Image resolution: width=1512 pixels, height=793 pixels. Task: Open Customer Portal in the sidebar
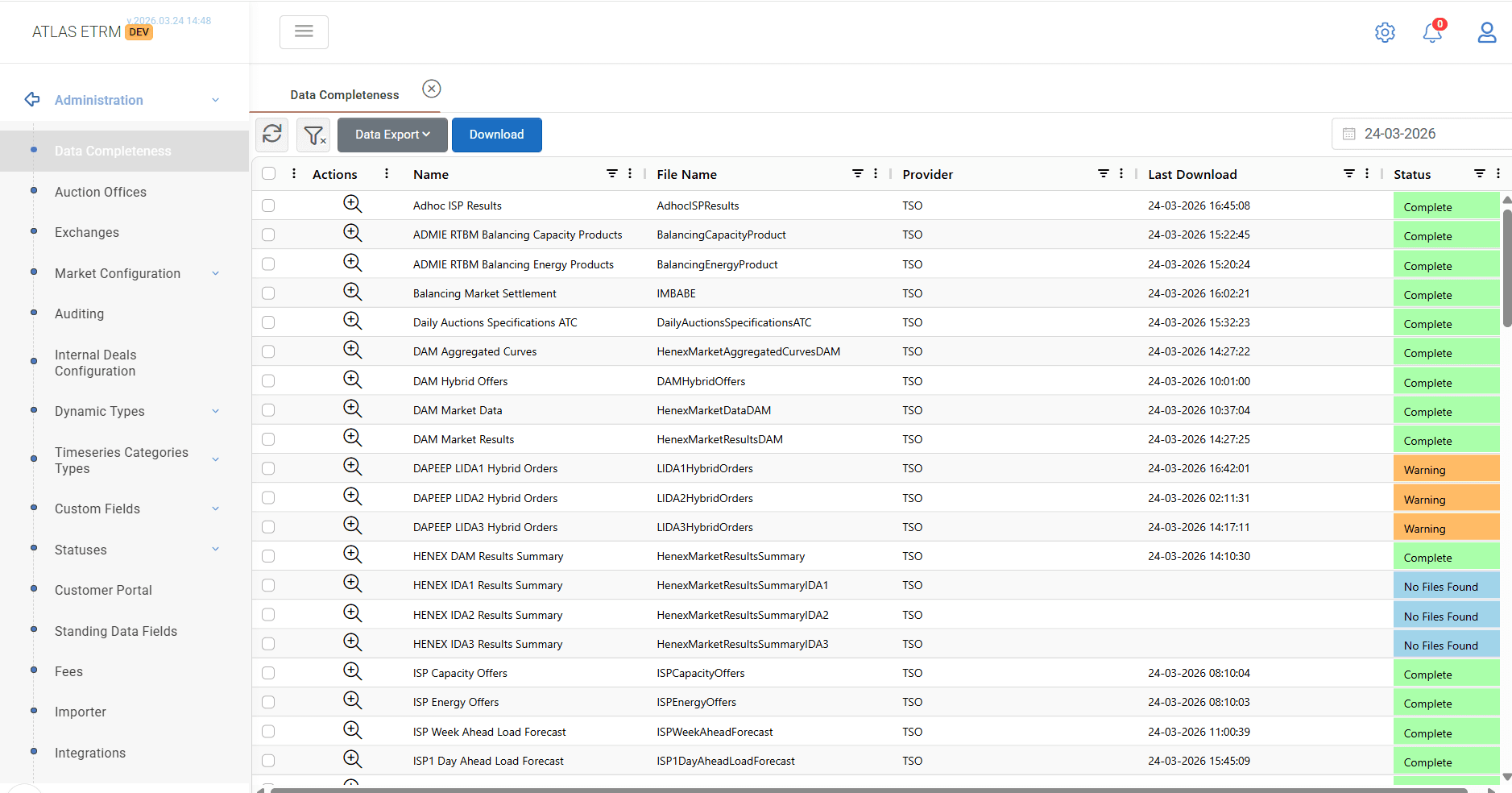coord(103,590)
